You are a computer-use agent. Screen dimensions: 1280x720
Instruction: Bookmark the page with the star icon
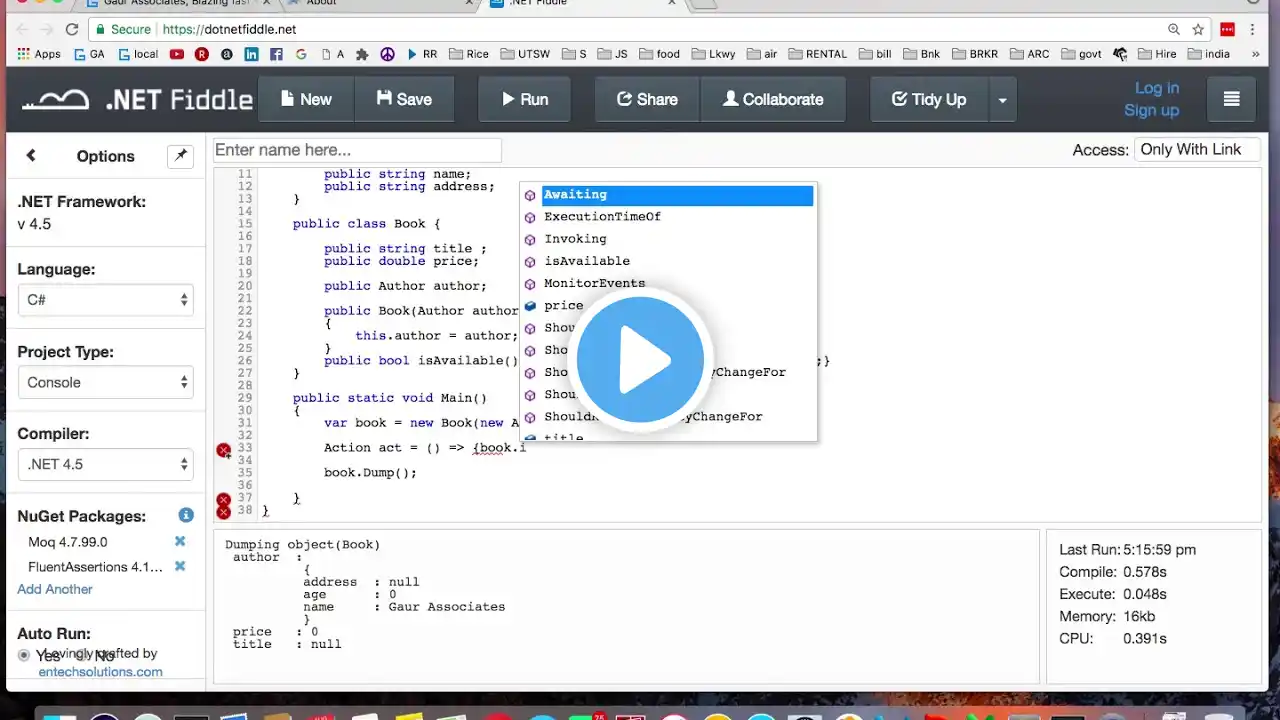(1198, 29)
